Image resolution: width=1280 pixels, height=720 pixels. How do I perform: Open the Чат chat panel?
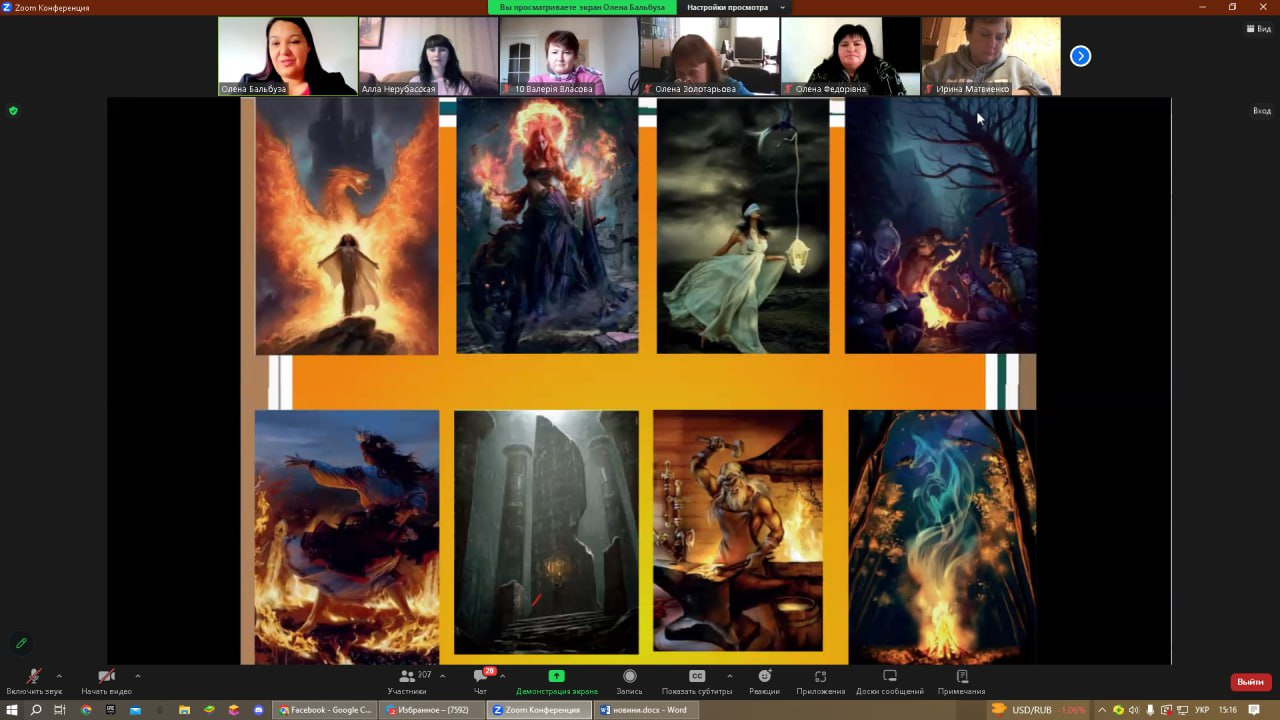coord(481,682)
